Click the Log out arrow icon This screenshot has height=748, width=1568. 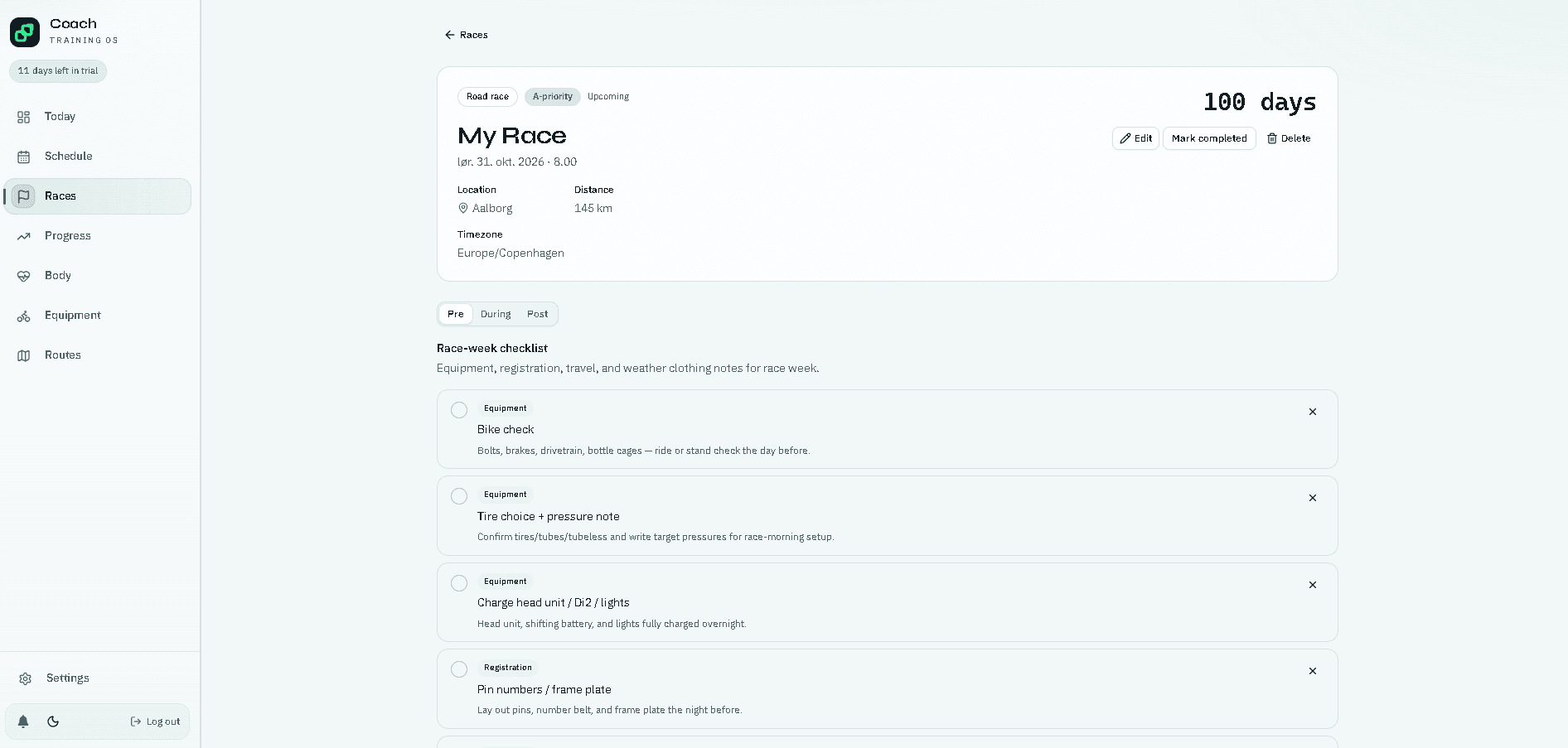point(136,721)
